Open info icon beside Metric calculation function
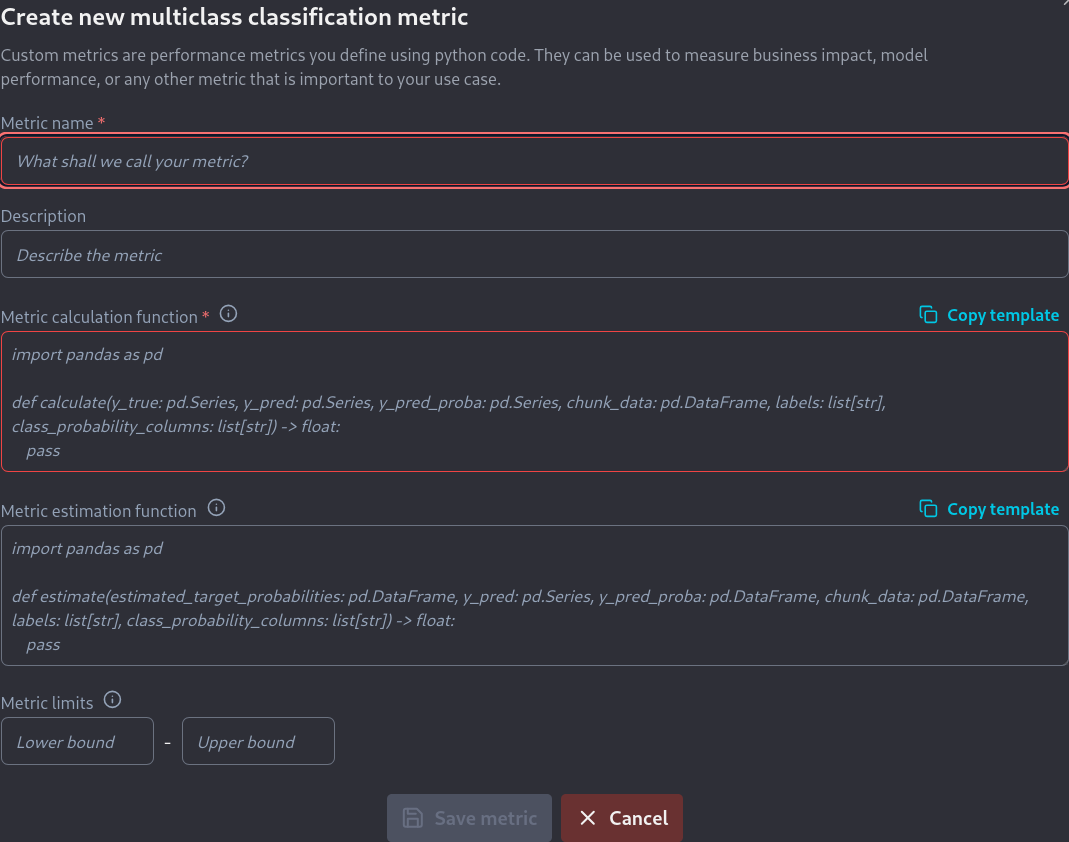1069x842 pixels. coord(228,314)
